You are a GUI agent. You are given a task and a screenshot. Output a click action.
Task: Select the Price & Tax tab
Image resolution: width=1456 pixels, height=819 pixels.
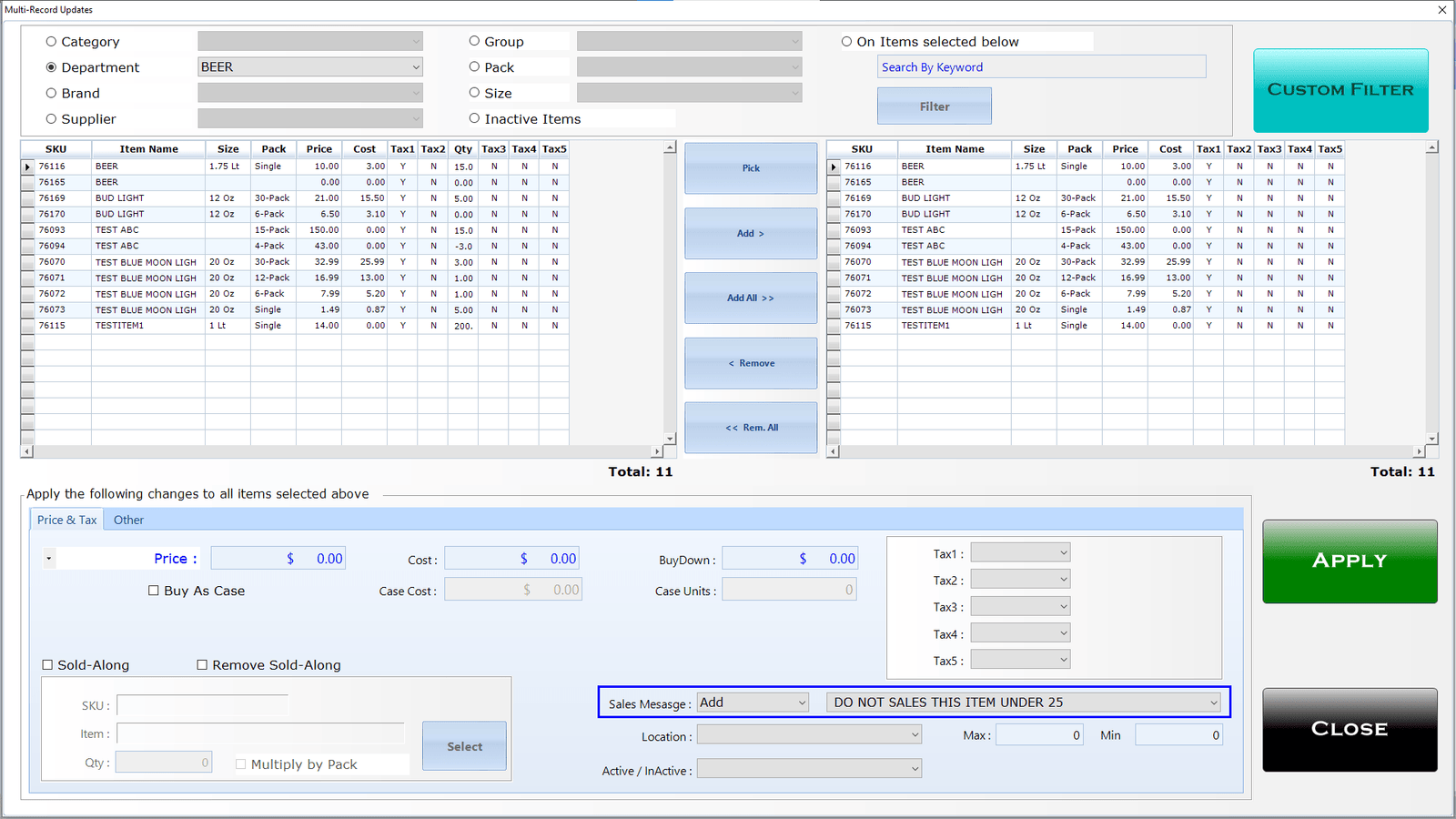pos(66,521)
